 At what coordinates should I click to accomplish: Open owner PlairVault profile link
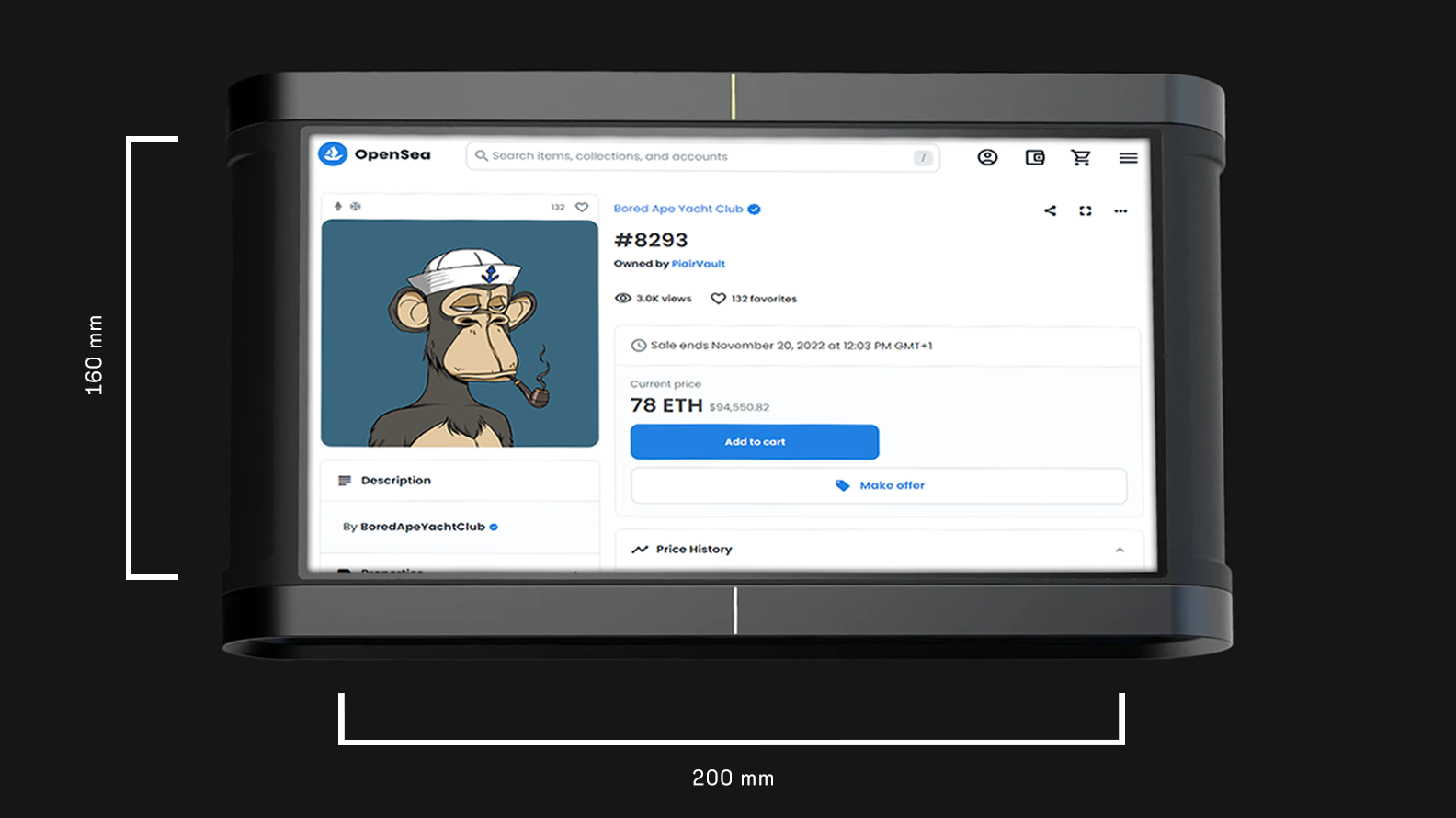pyautogui.click(x=698, y=264)
